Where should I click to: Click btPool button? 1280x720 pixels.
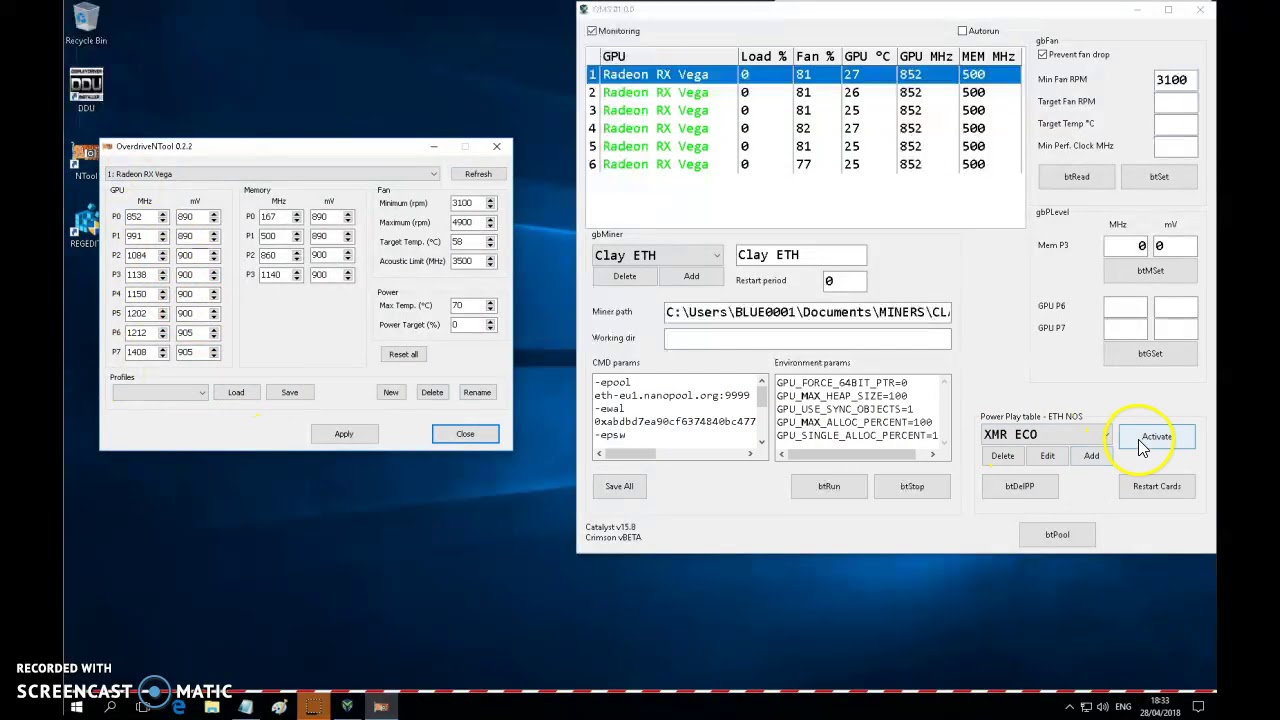click(1057, 535)
